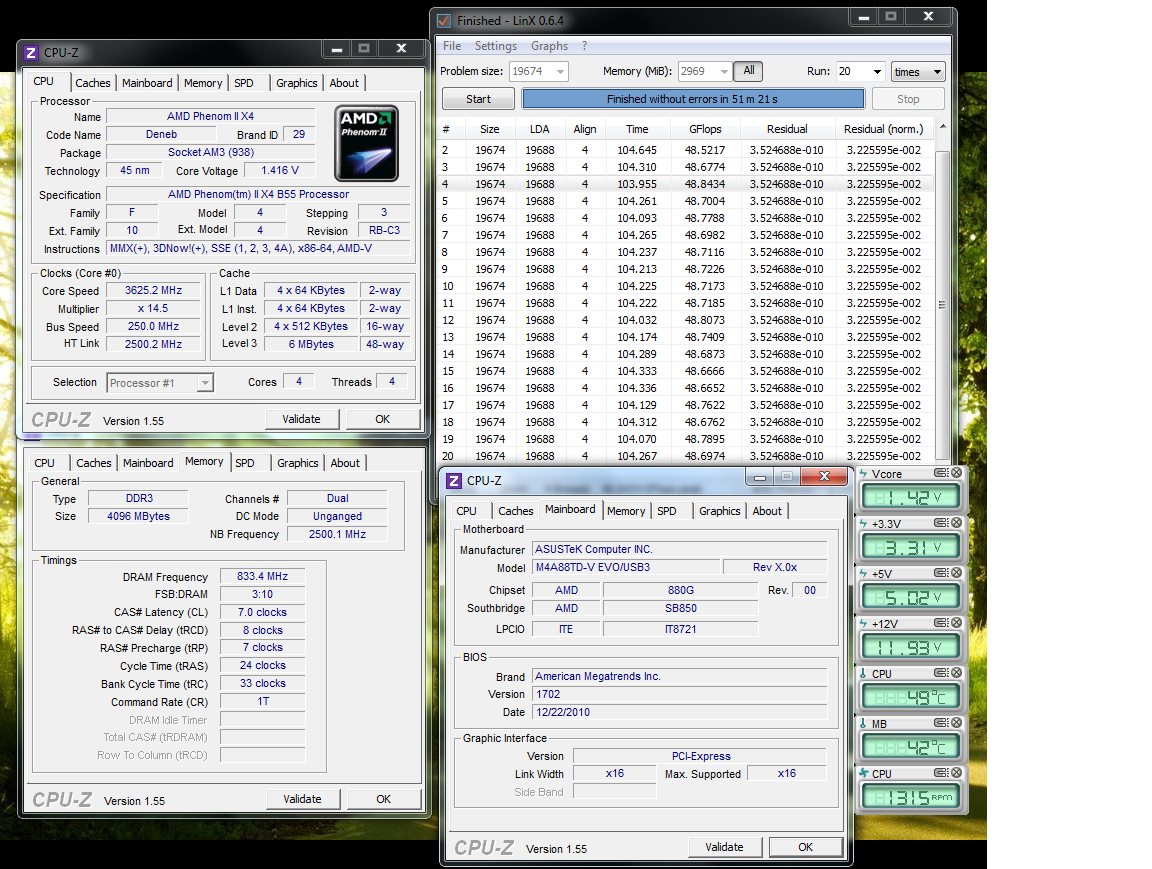Open LinX Settings menu
Screen dimensions: 1152x869
[x=496, y=46]
